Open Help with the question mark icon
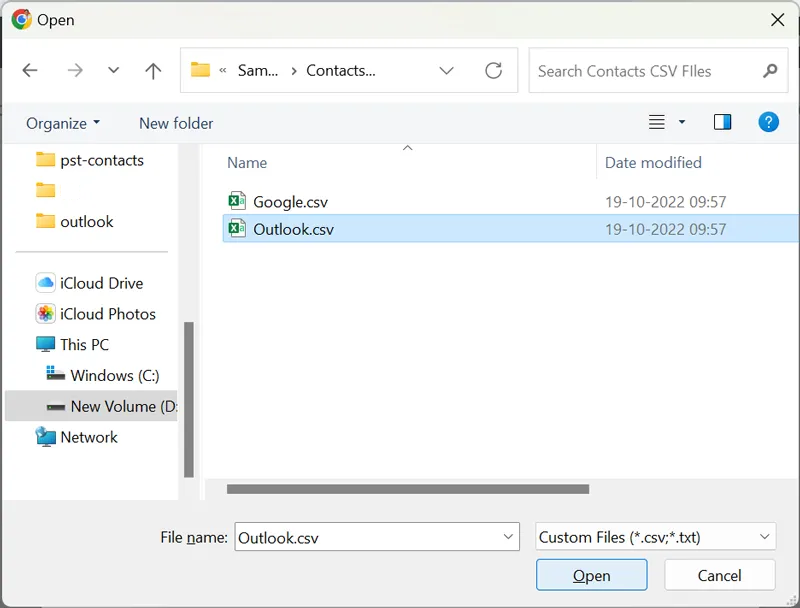The image size is (800, 608). coord(768,122)
